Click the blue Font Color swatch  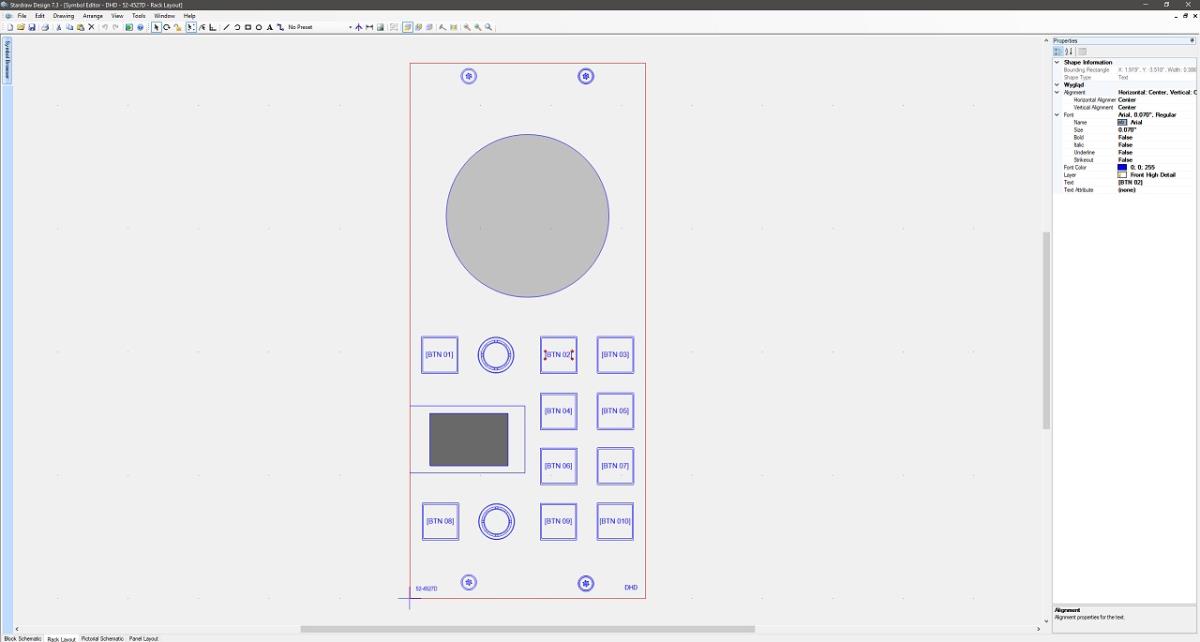click(x=1122, y=167)
